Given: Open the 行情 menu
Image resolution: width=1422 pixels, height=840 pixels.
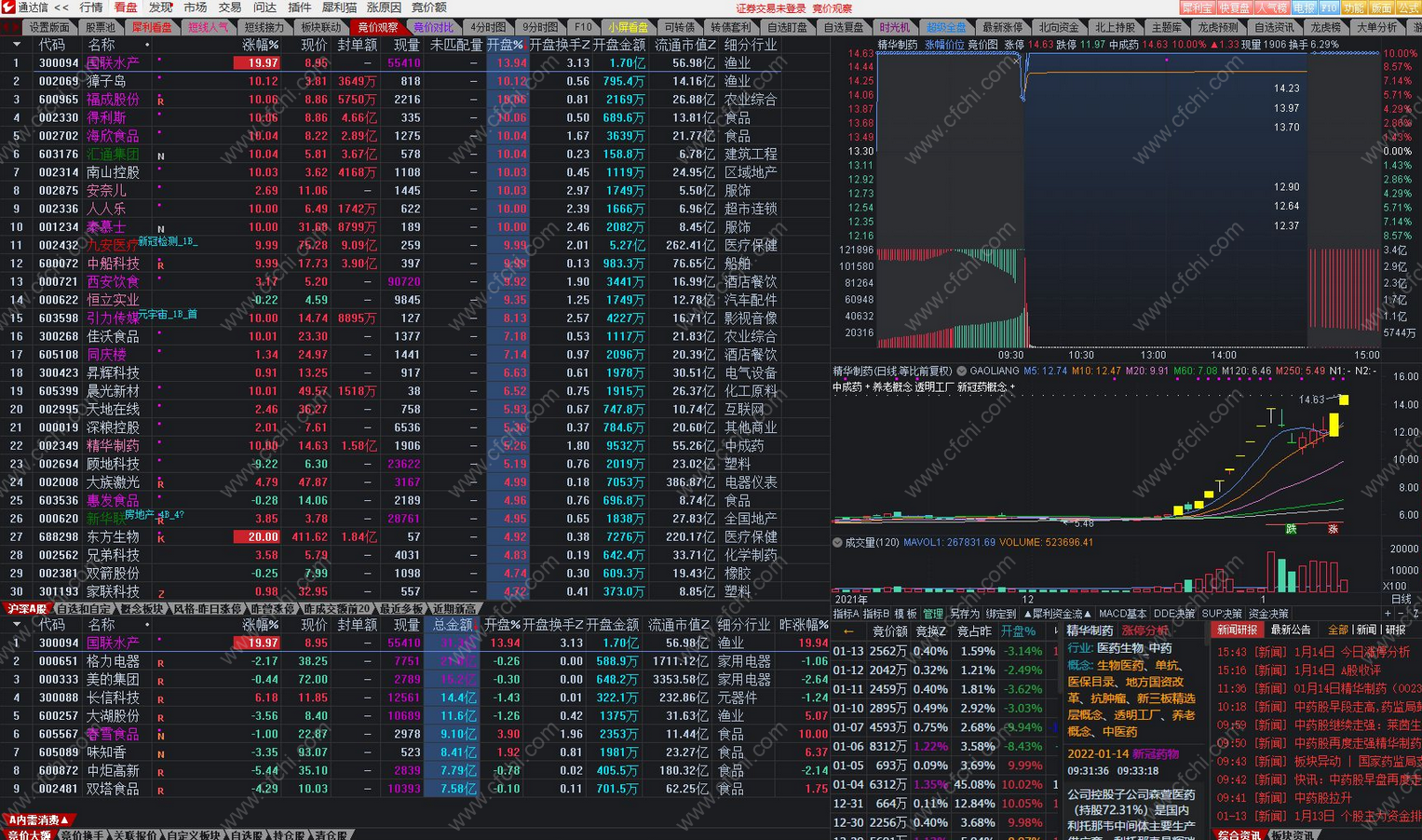Looking at the screenshot, I should [91, 7].
